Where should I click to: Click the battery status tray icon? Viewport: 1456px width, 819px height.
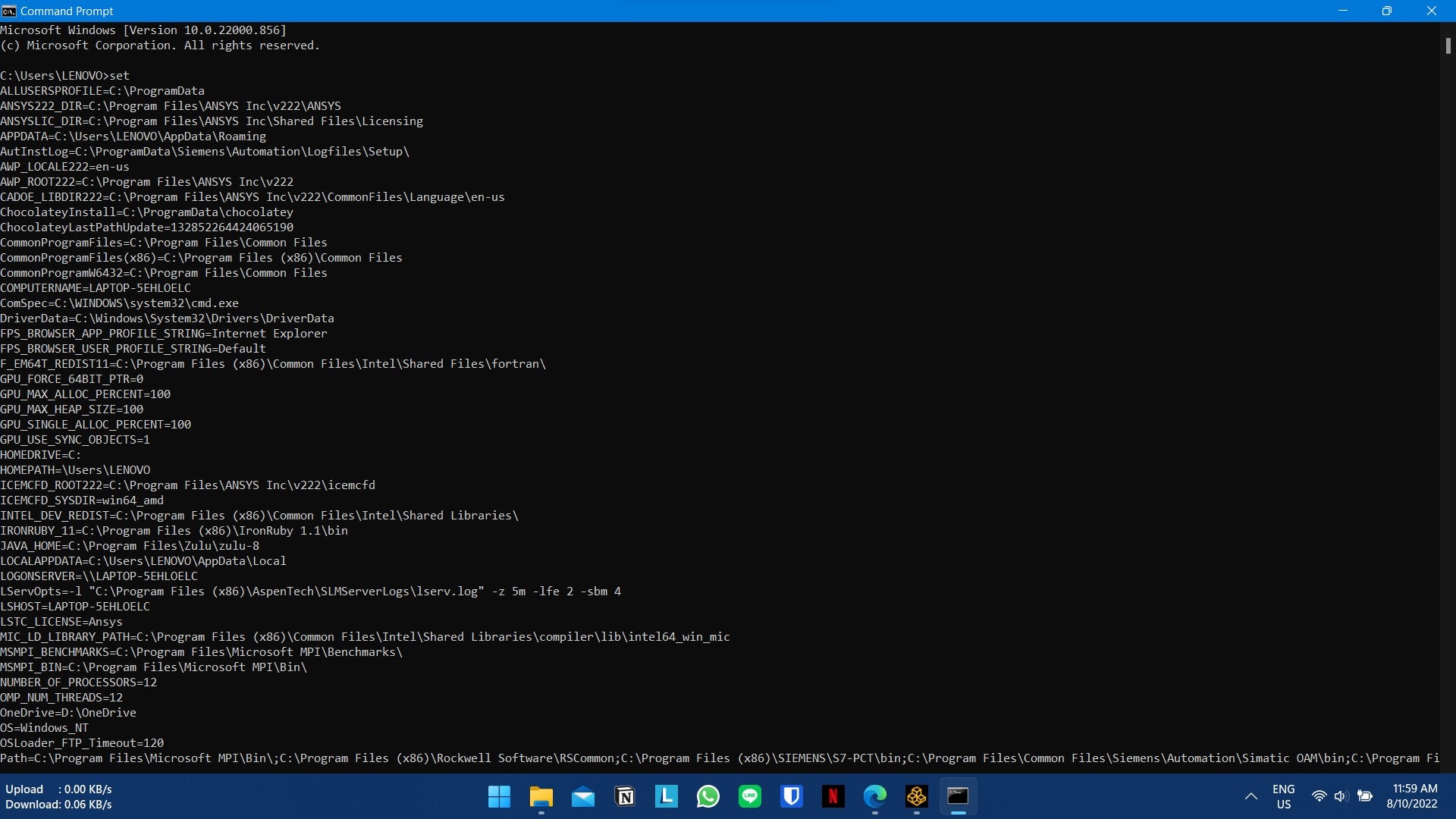[1365, 796]
